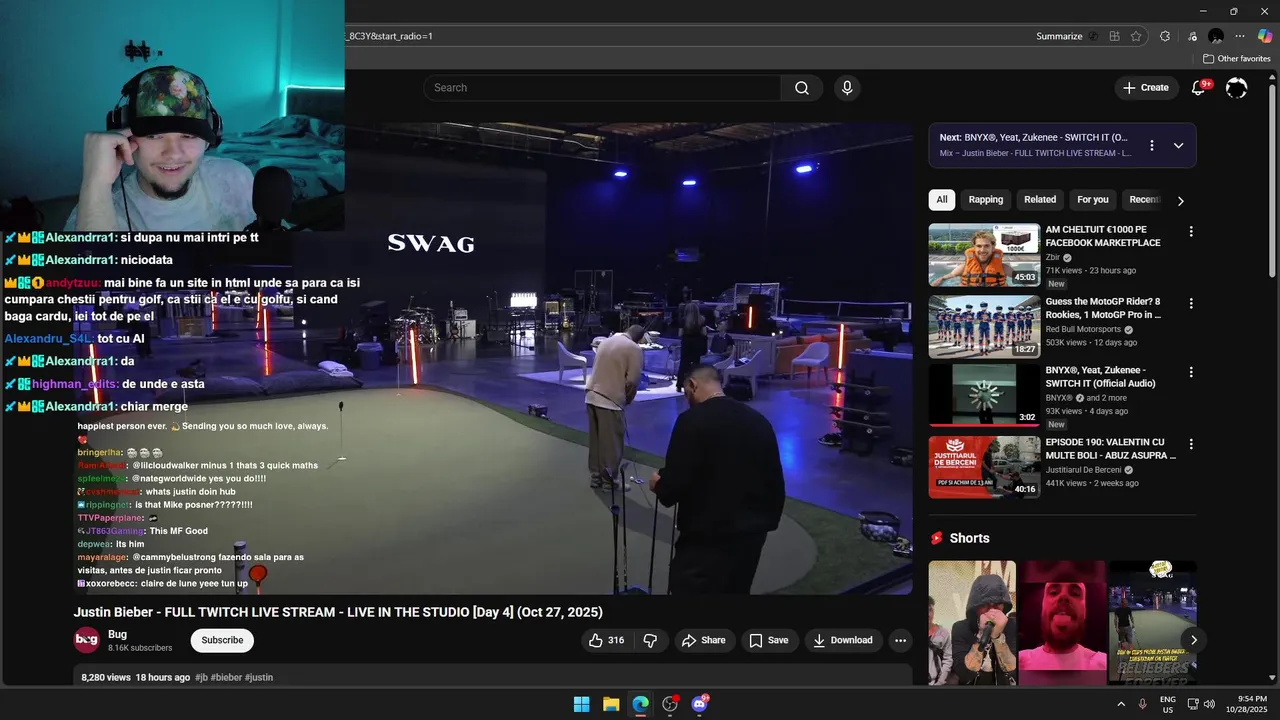
Task: Select the All filter chip
Action: coord(941,200)
